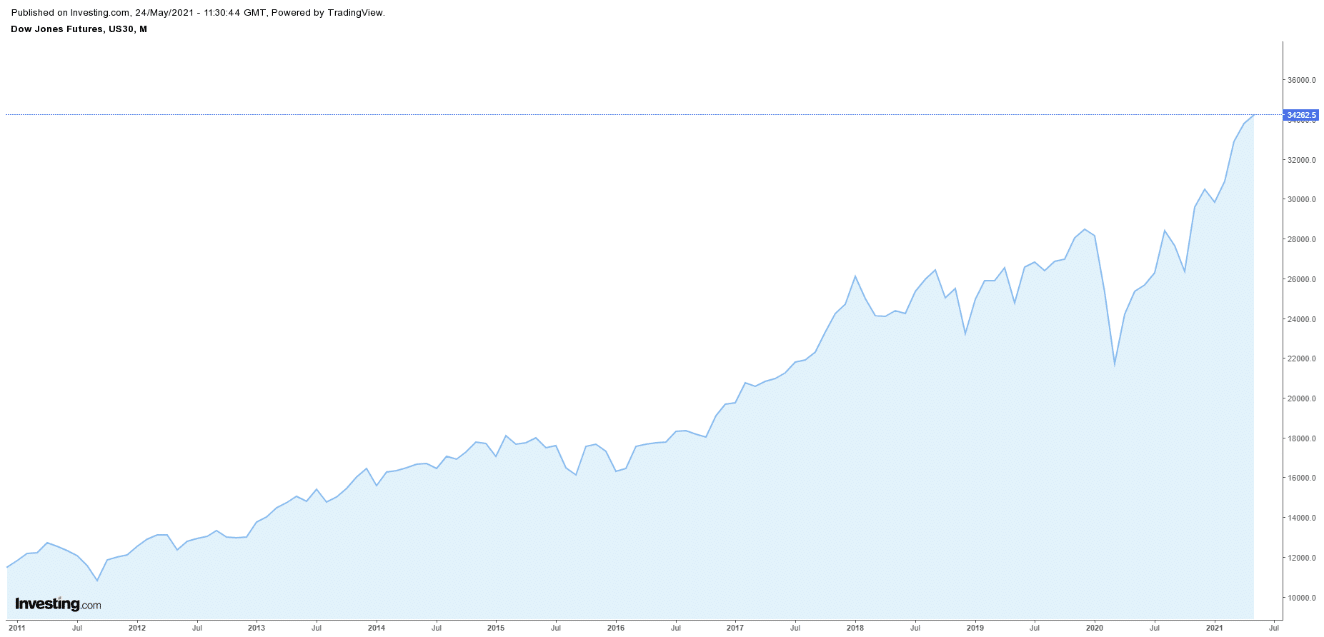Click the 36000.0 price axis label
This screenshot has width=1324, height=637.
pyautogui.click(x=1302, y=80)
